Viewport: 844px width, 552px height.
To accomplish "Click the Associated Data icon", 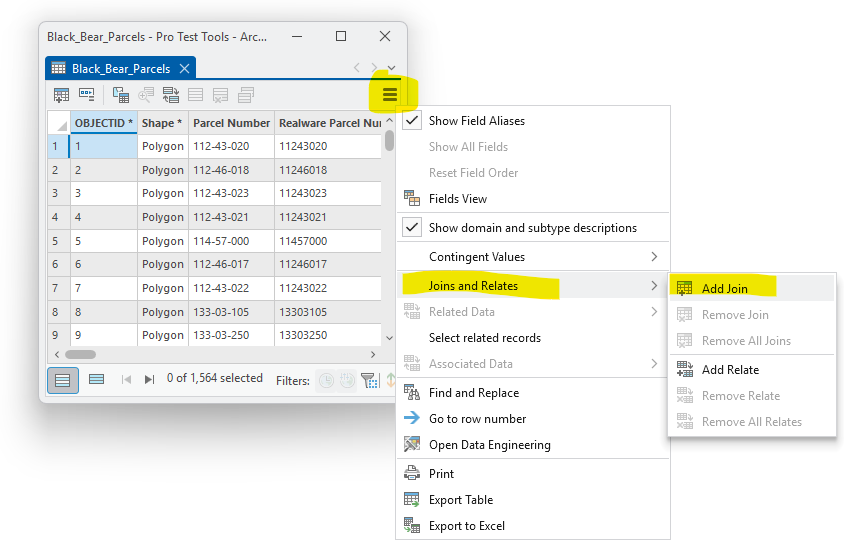I will [x=412, y=364].
